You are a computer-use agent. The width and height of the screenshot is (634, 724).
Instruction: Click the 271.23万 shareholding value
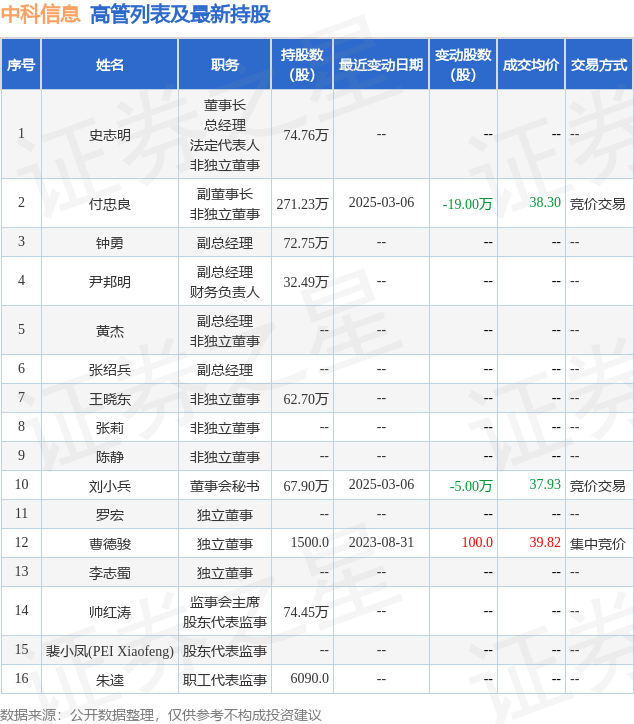[302, 204]
